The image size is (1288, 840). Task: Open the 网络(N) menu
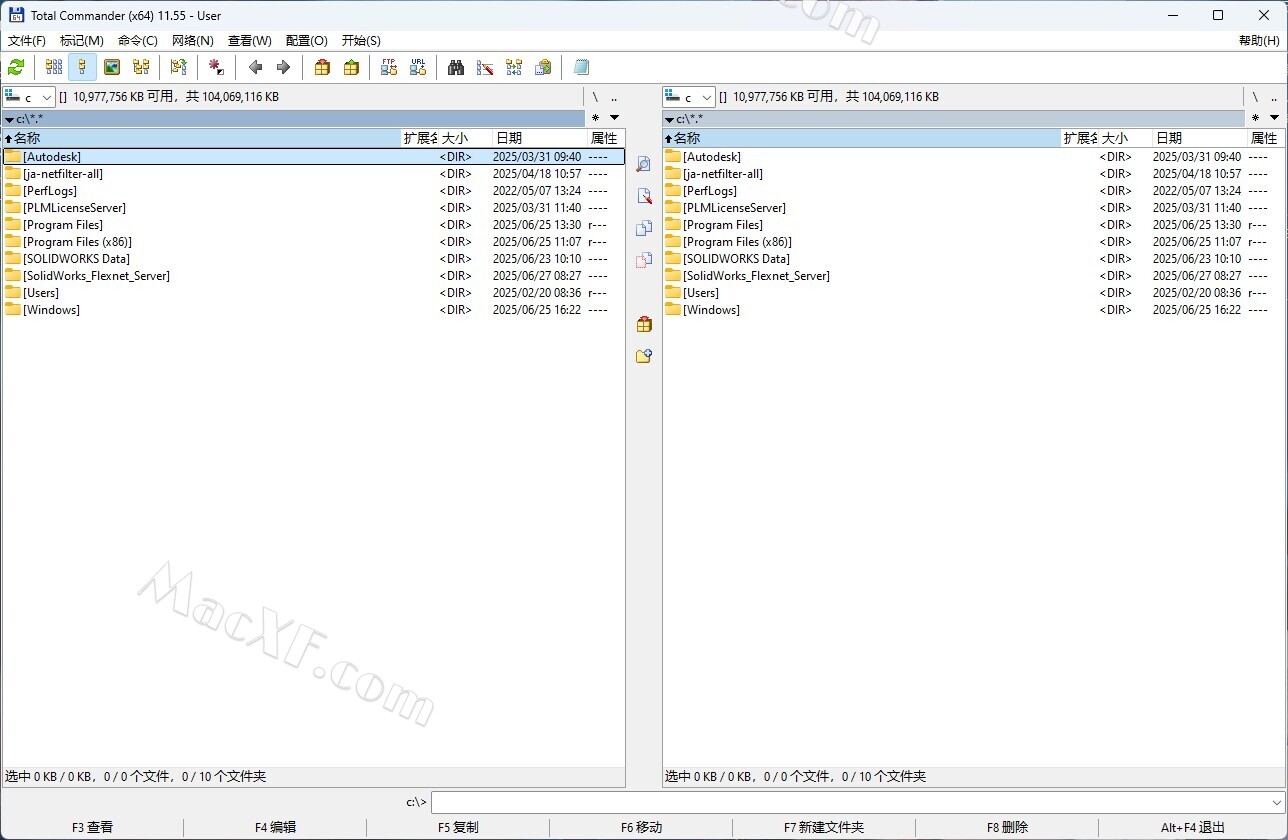(193, 41)
